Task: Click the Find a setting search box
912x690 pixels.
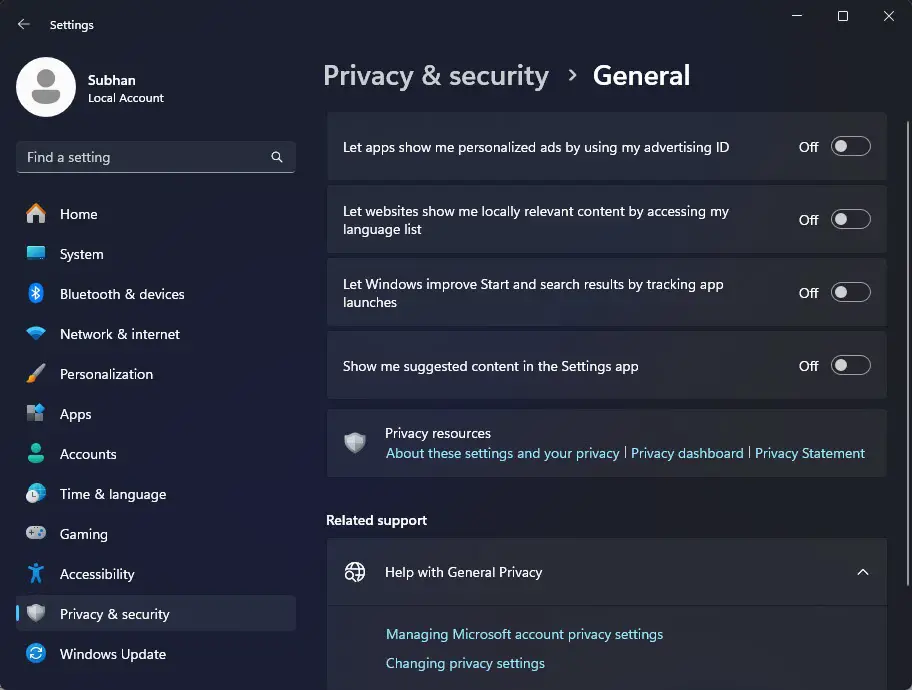Action: [156, 157]
